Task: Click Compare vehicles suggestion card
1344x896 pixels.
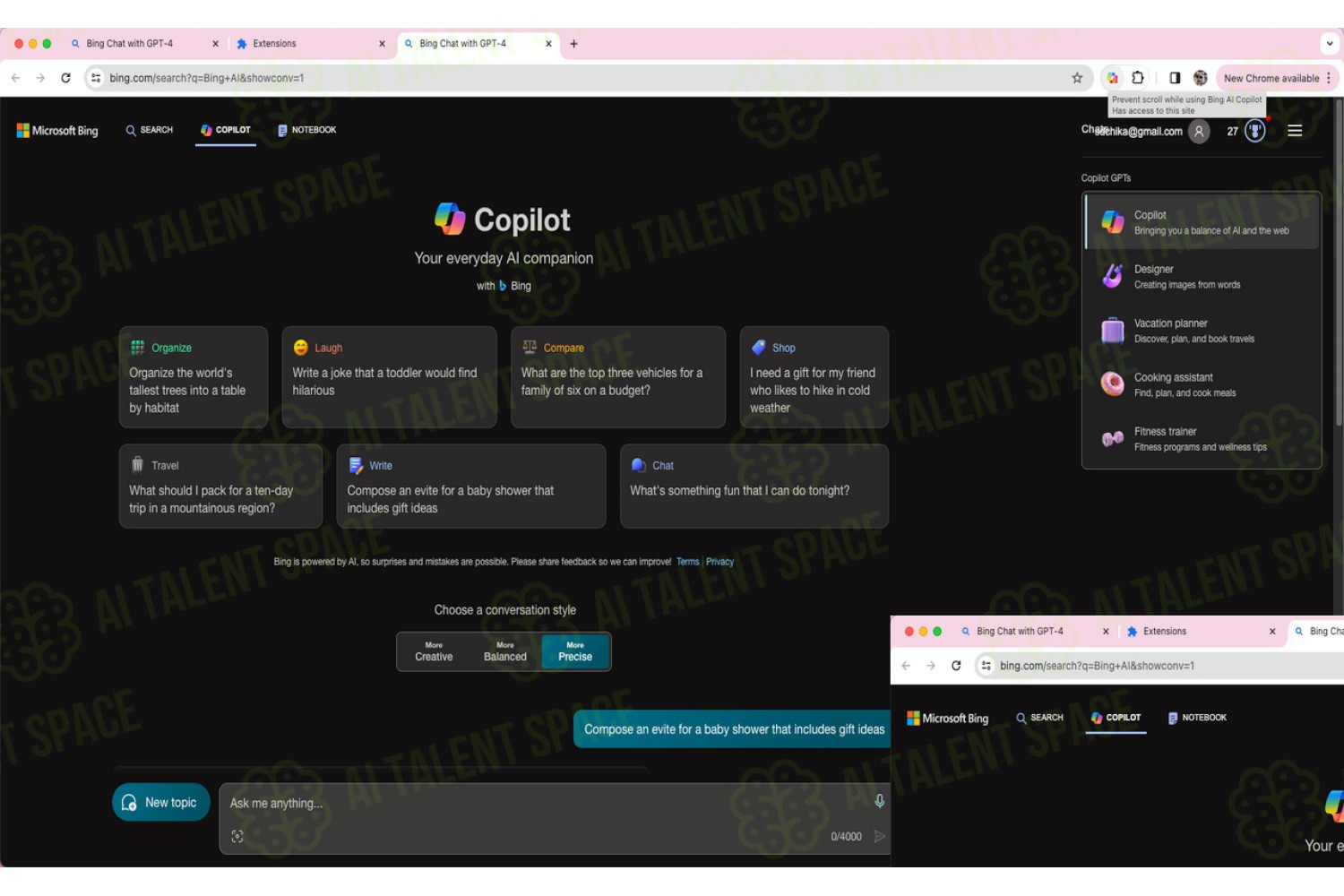Action: click(618, 377)
